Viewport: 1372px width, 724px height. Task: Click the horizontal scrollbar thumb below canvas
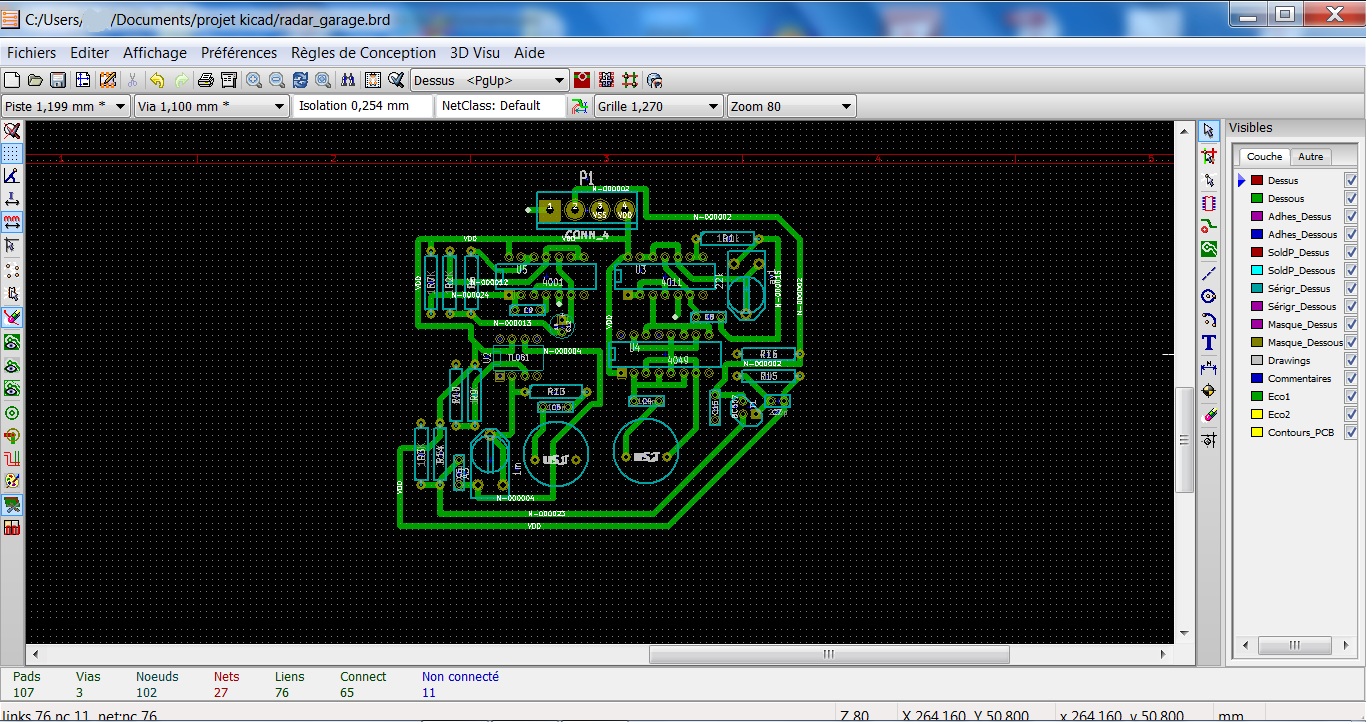[x=828, y=654]
